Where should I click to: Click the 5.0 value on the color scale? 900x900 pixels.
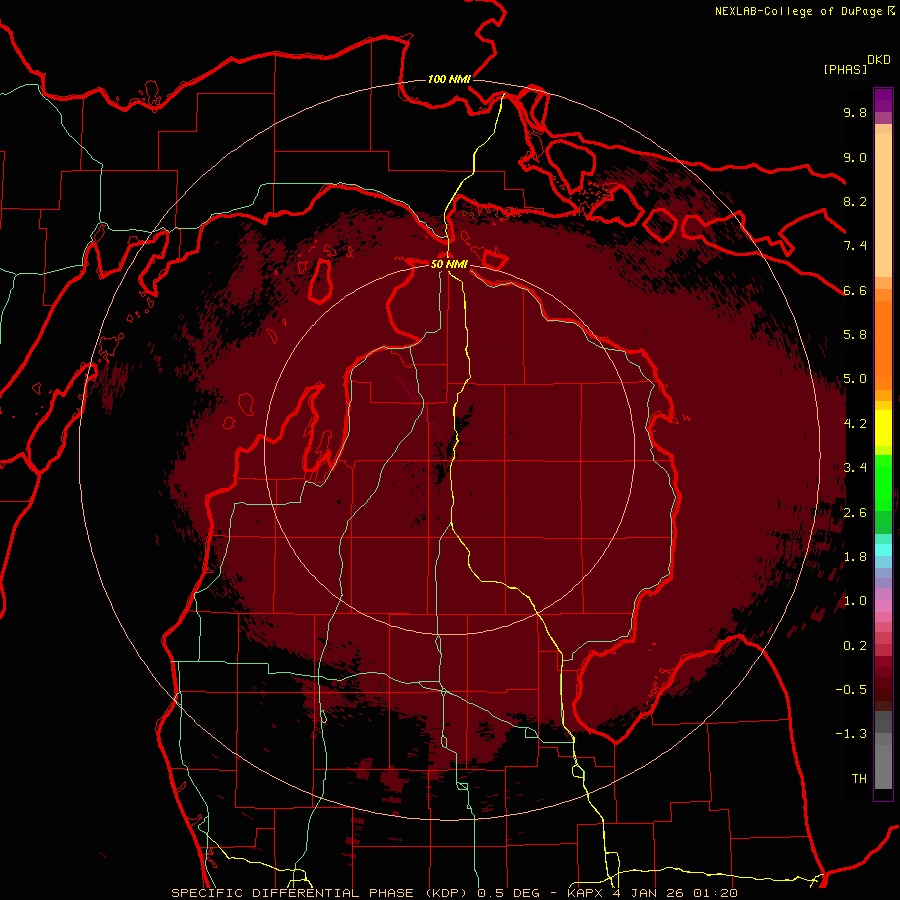coord(855,379)
